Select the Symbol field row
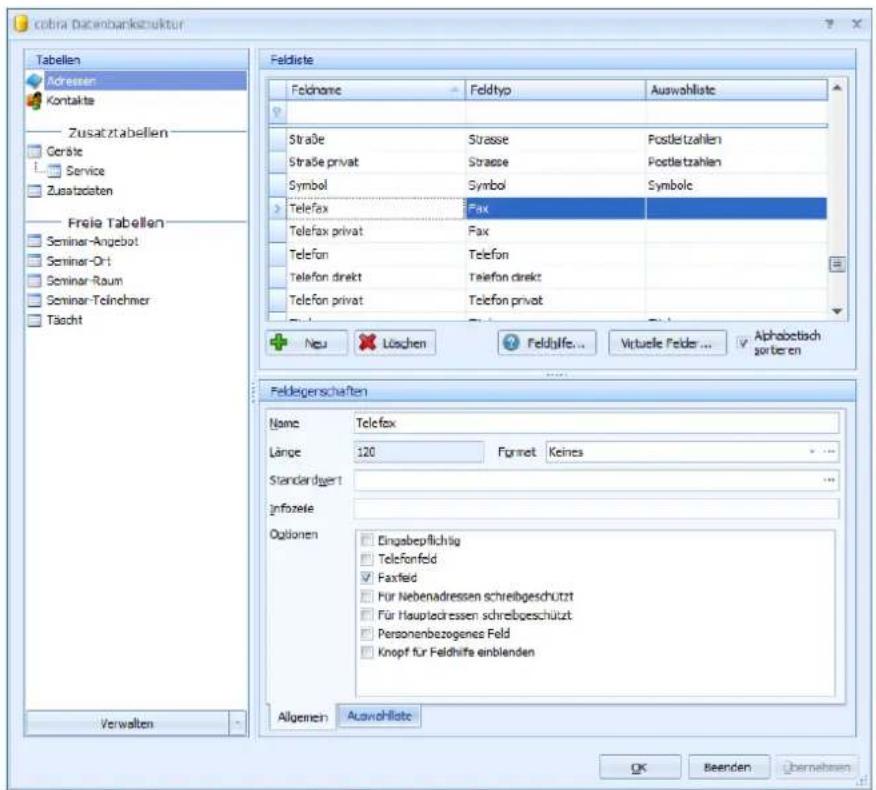Screen dimensions: 876x790 coord(548,185)
